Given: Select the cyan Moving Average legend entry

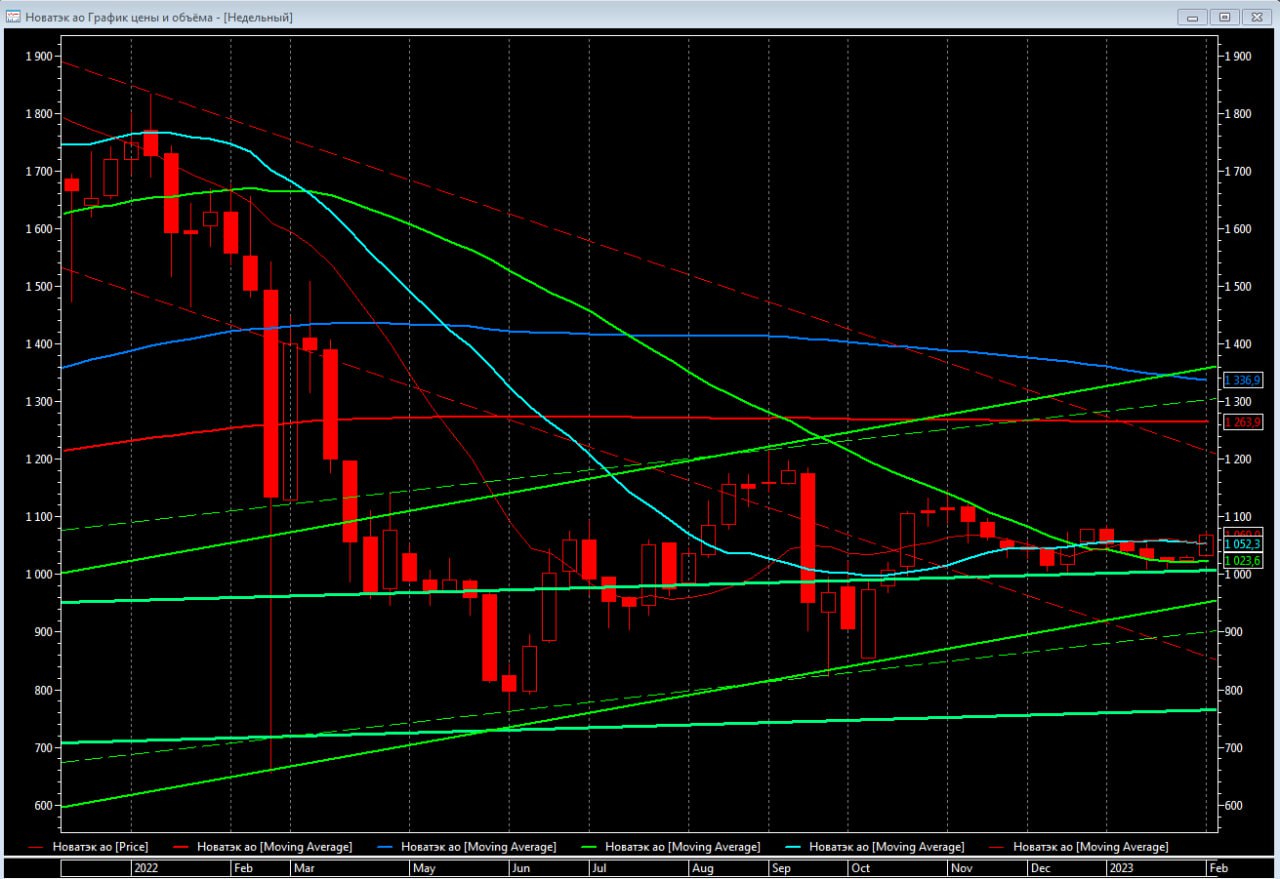Looking at the screenshot, I should click(886, 847).
